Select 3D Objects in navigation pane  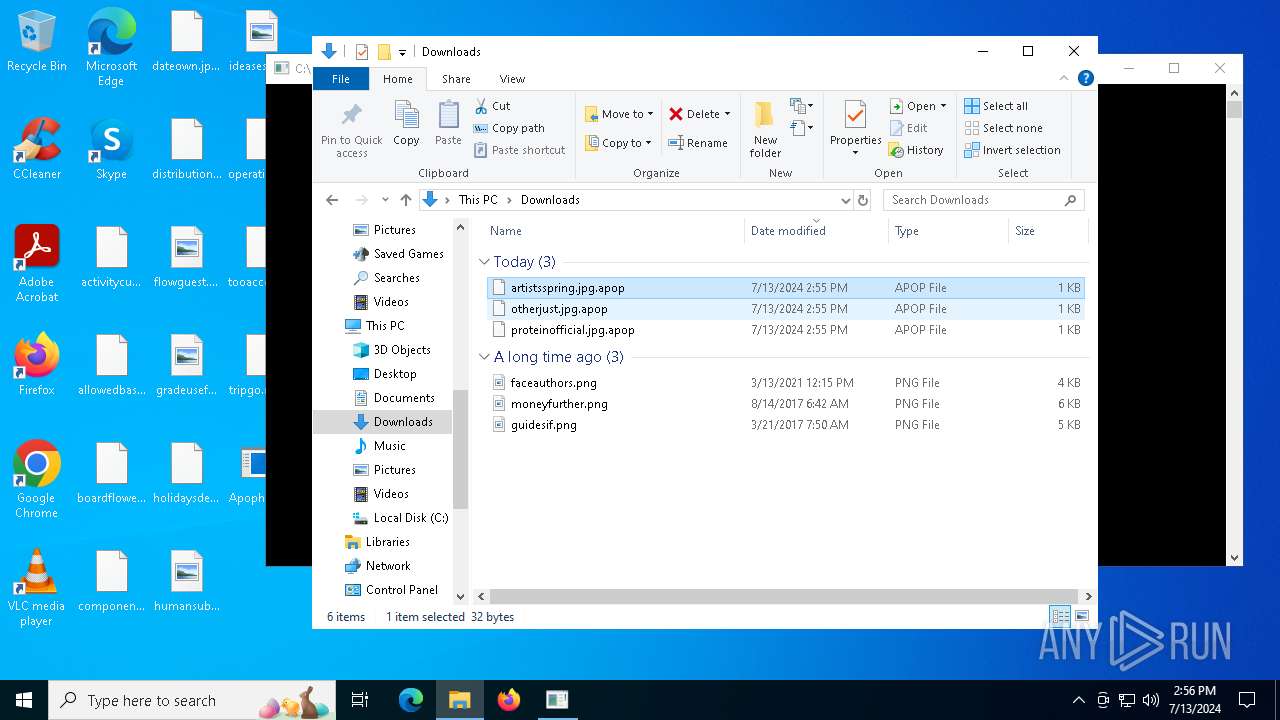click(x=392, y=350)
